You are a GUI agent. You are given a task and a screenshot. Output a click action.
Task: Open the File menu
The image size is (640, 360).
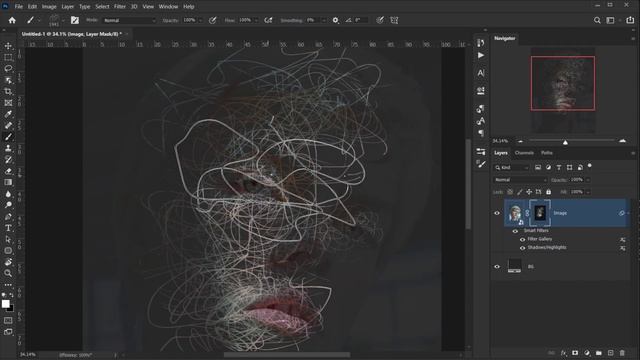pos(19,7)
